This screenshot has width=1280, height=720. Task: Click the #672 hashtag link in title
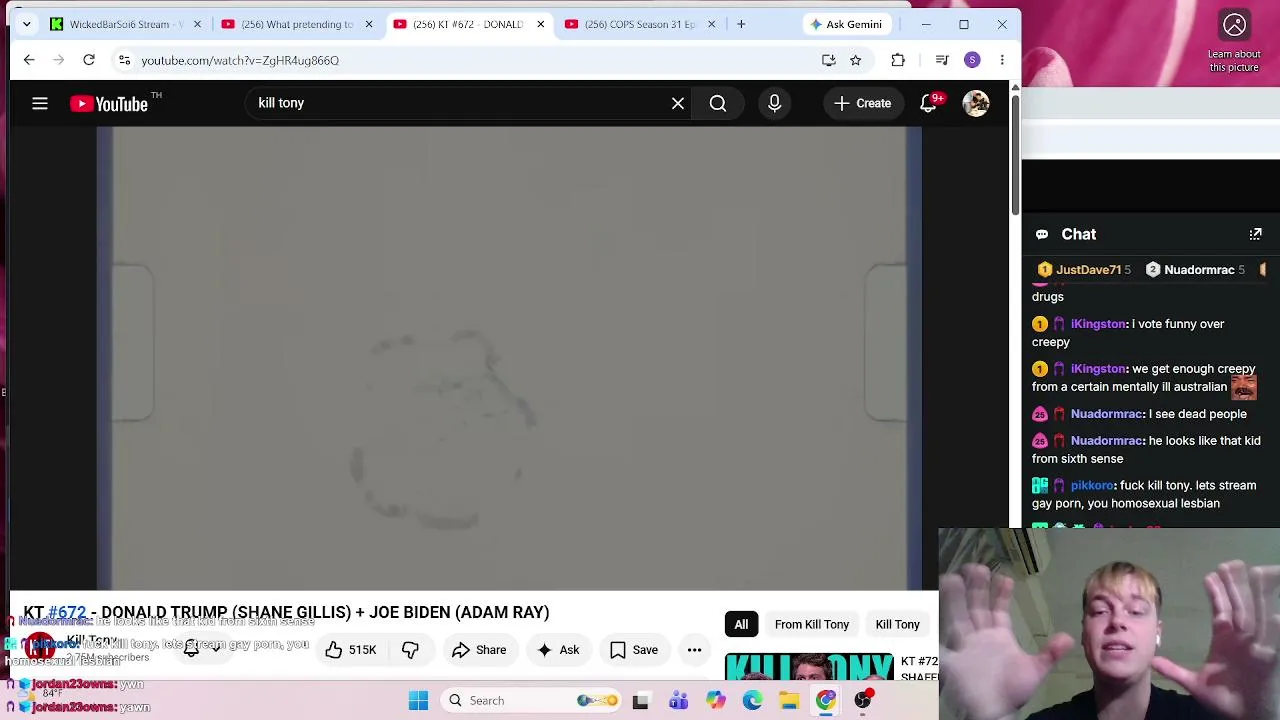[x=67, y=612]
